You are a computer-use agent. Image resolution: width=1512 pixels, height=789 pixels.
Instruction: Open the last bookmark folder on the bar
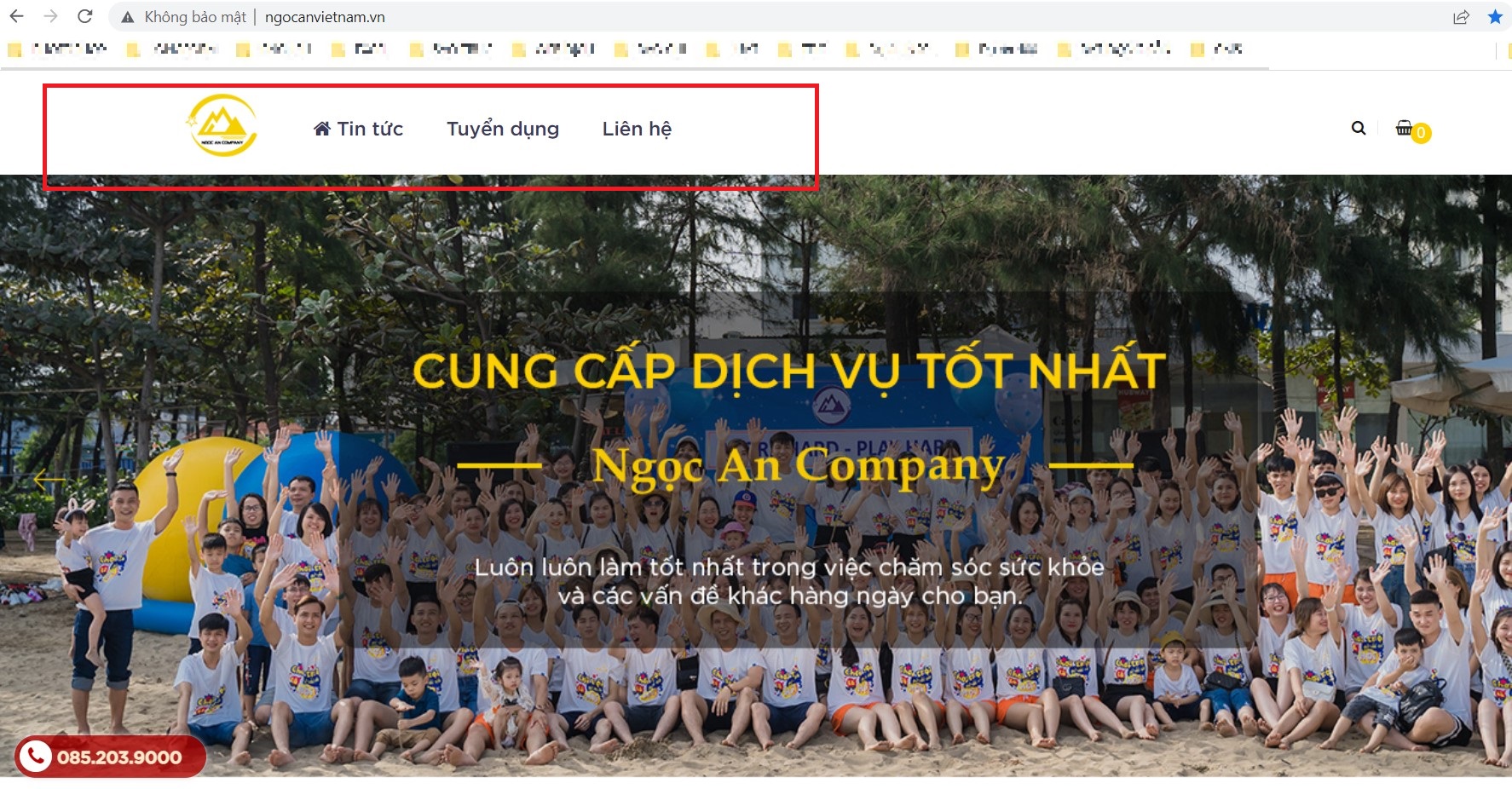(1217, 49)
